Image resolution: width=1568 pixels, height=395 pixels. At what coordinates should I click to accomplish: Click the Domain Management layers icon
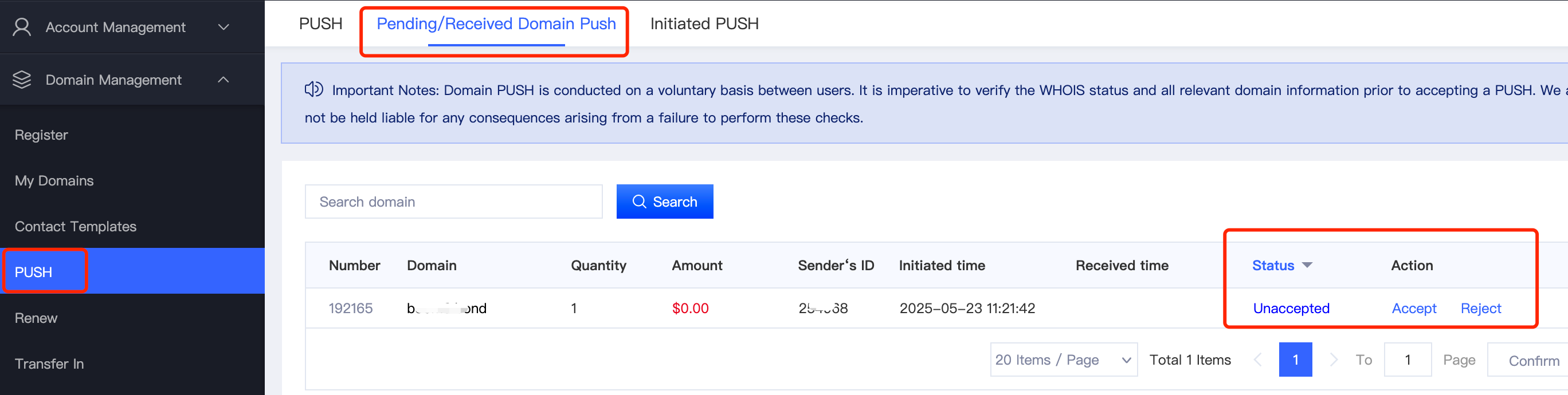[x=22, y=80]
